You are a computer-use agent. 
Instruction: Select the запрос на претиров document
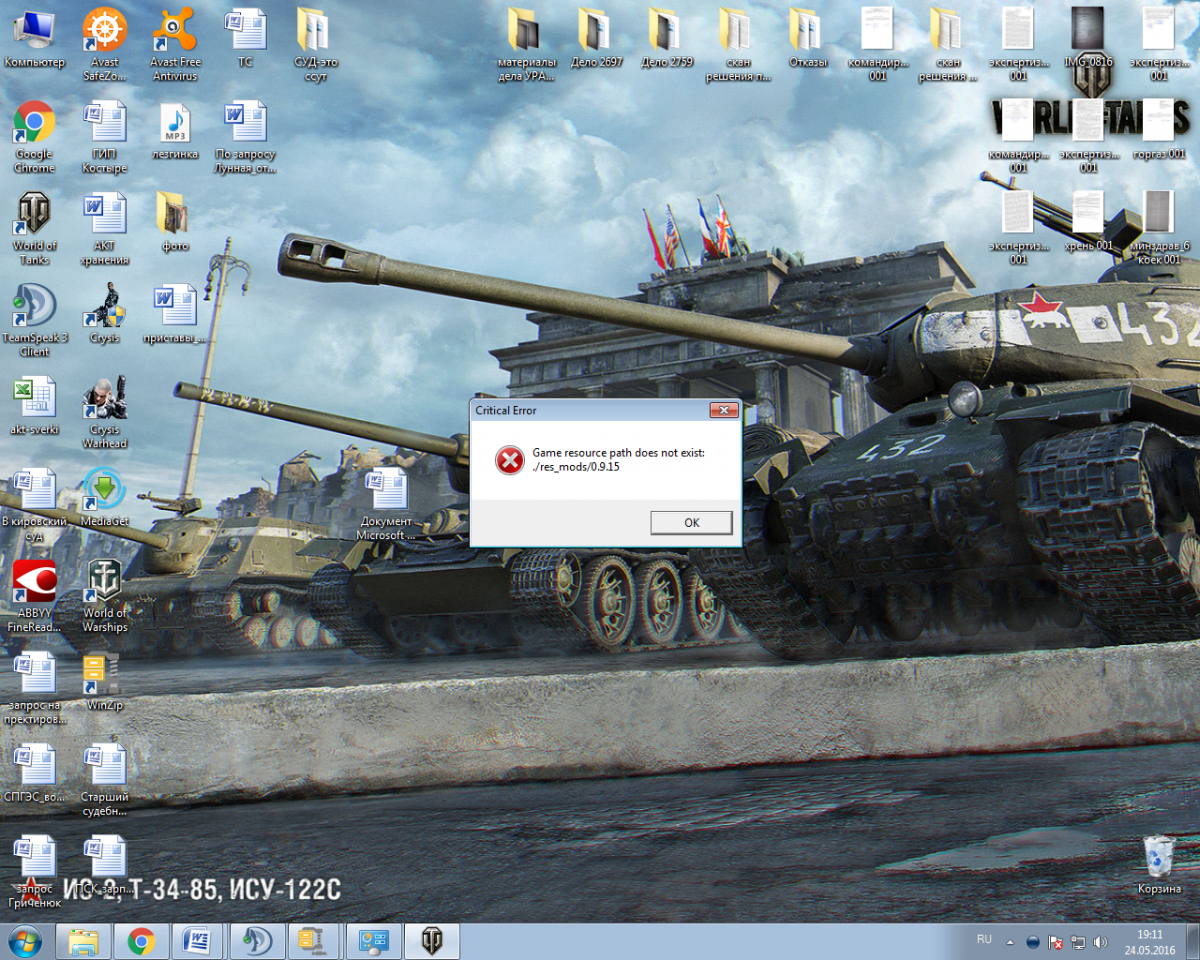click(x=34, y=689)
